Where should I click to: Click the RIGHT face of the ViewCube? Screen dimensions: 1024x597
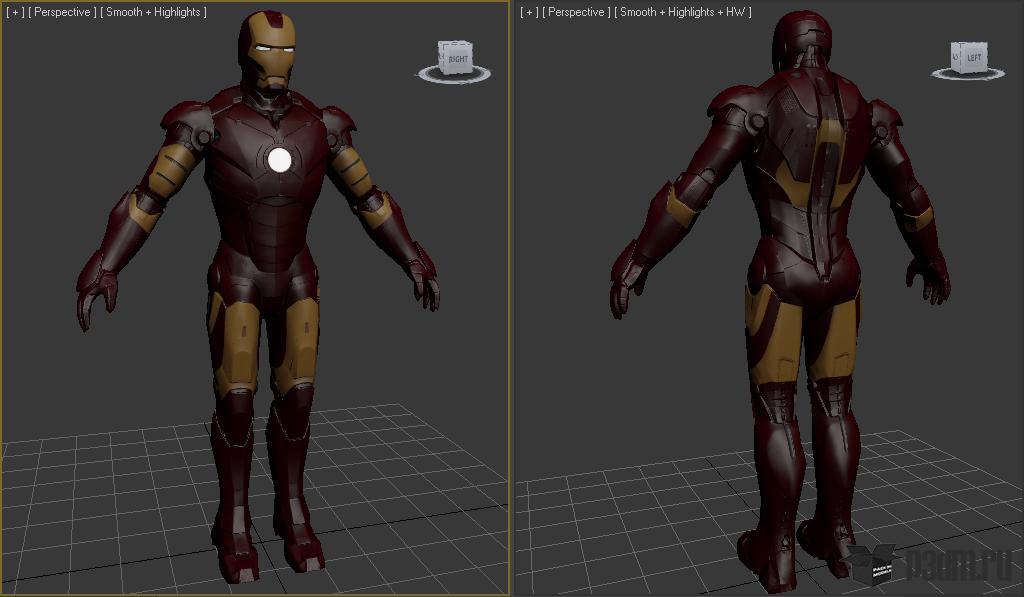pyautogui.click(x=458, y=59)
